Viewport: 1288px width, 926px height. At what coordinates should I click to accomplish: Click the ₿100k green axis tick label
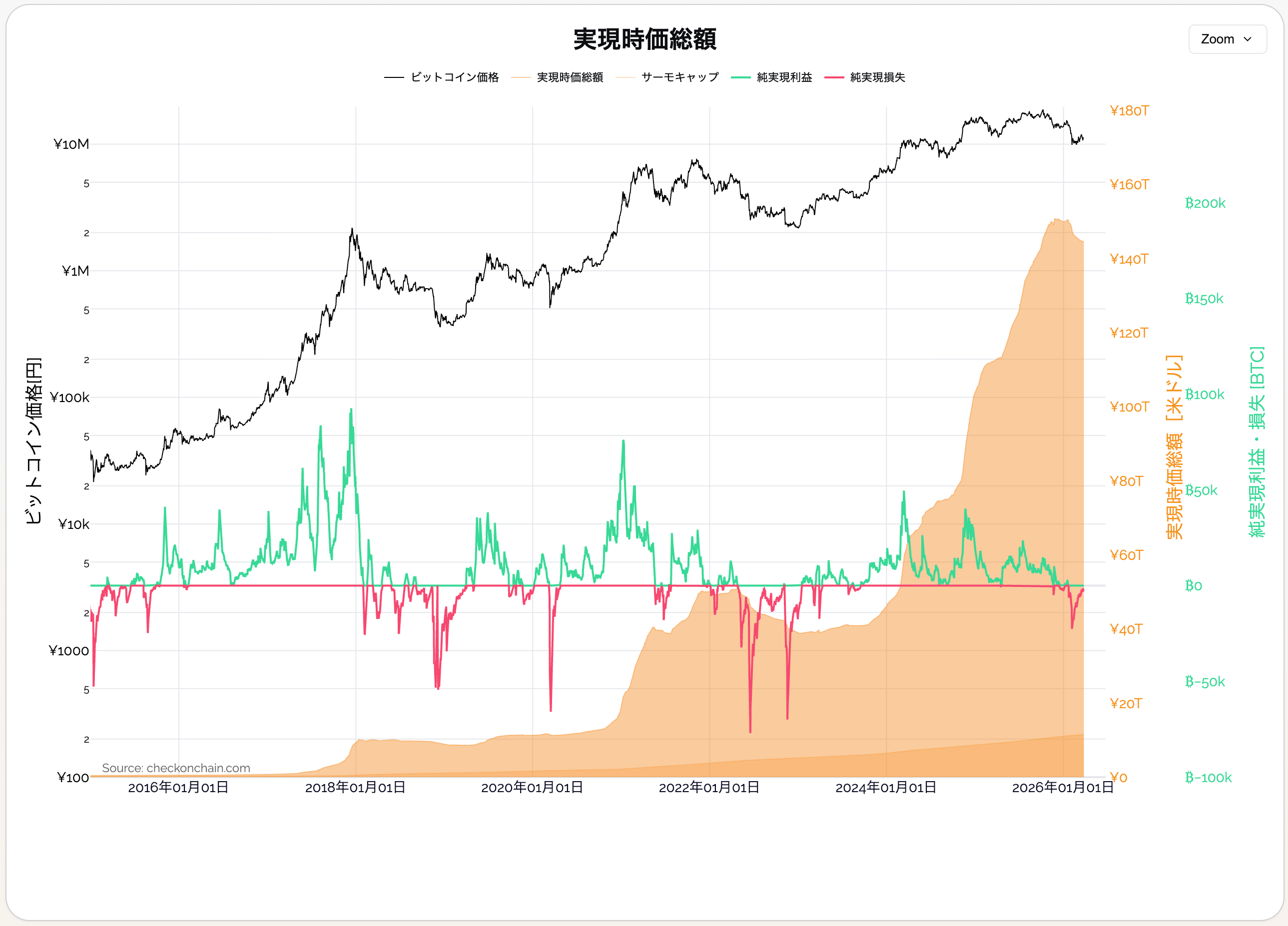1205,395
